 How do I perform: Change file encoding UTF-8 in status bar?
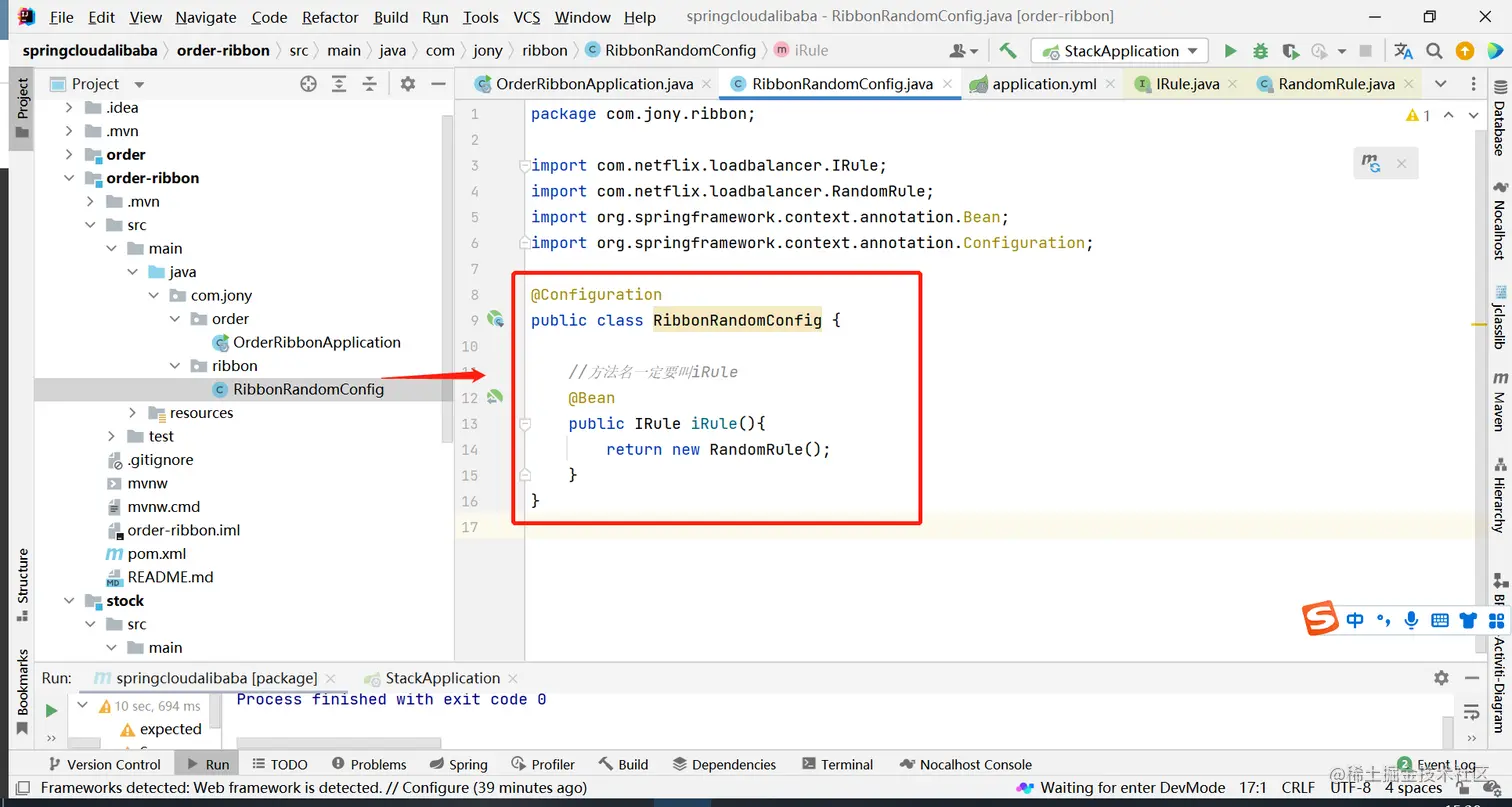point(1351,788)
